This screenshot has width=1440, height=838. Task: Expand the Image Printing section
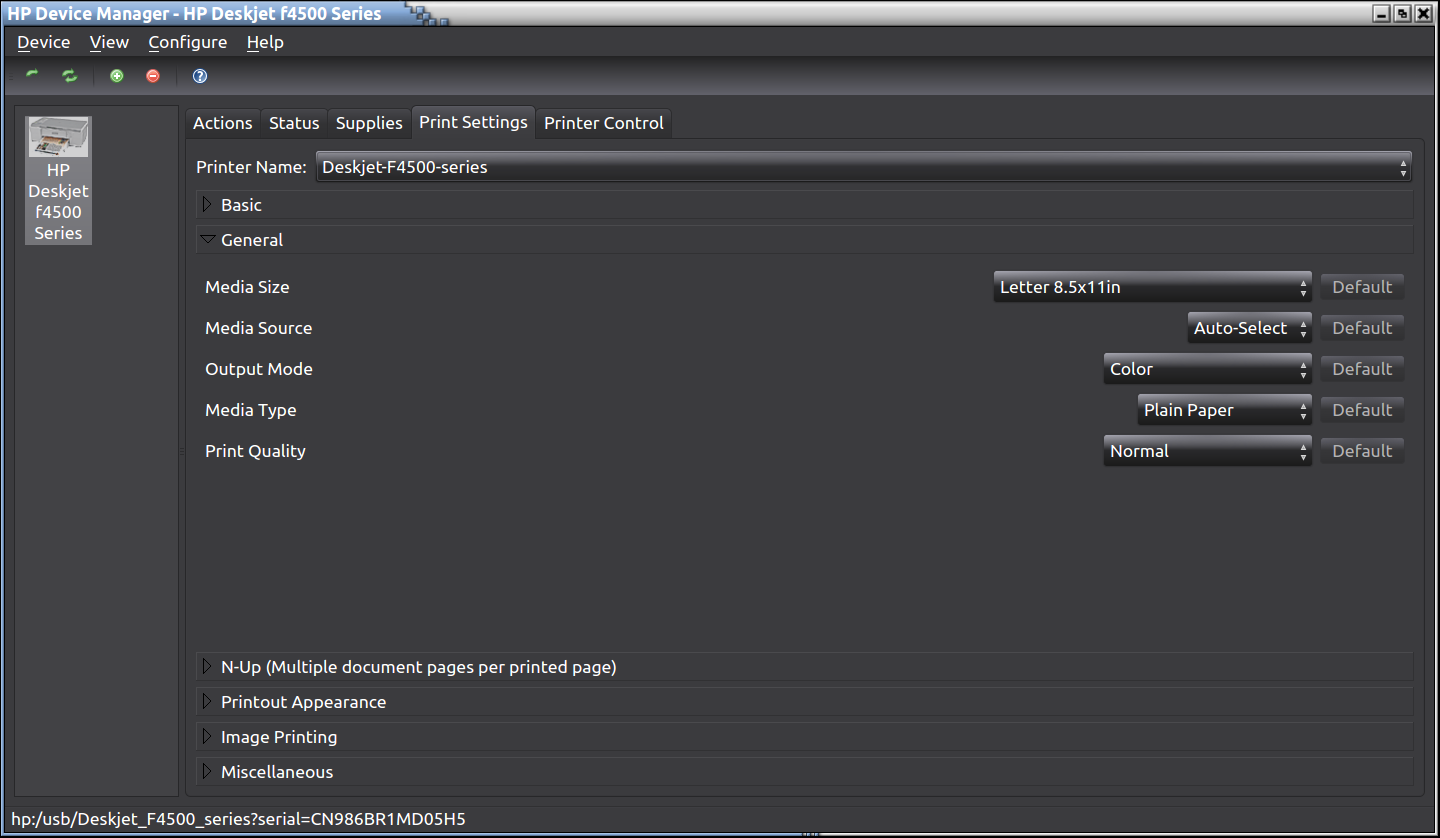[x=805, y=737]
